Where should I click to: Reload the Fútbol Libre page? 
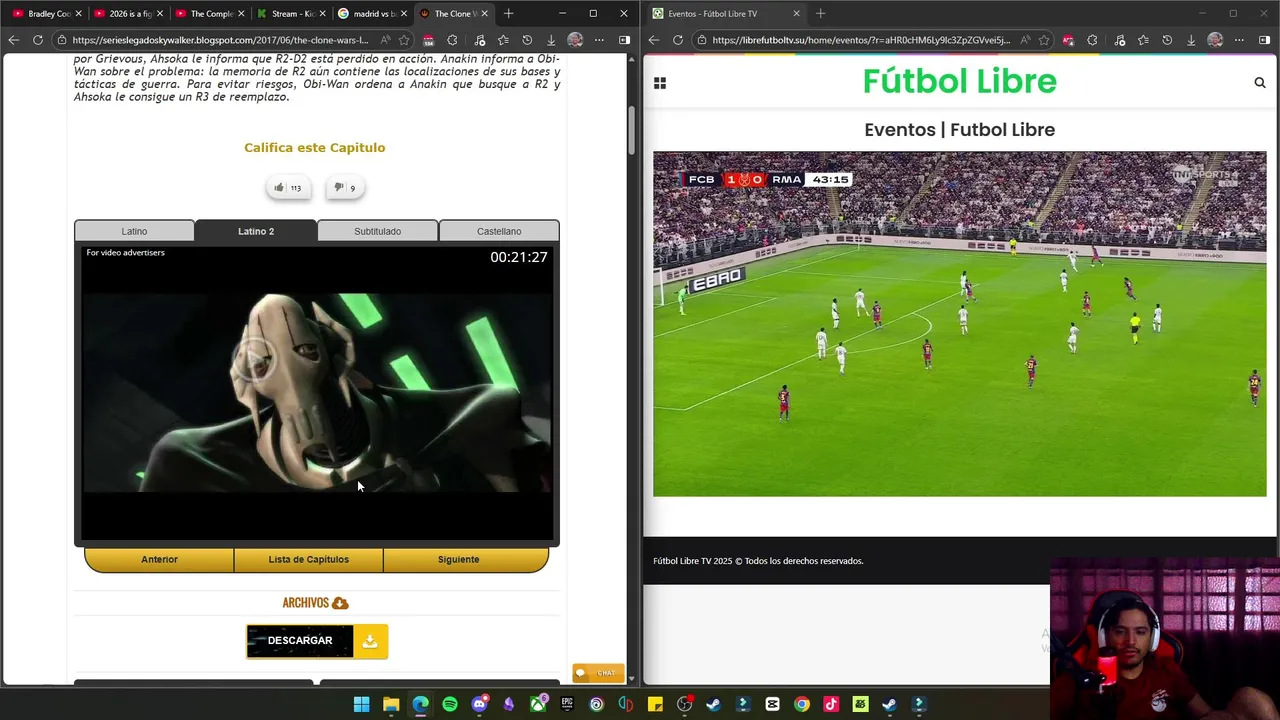click(x=678, y=40)
